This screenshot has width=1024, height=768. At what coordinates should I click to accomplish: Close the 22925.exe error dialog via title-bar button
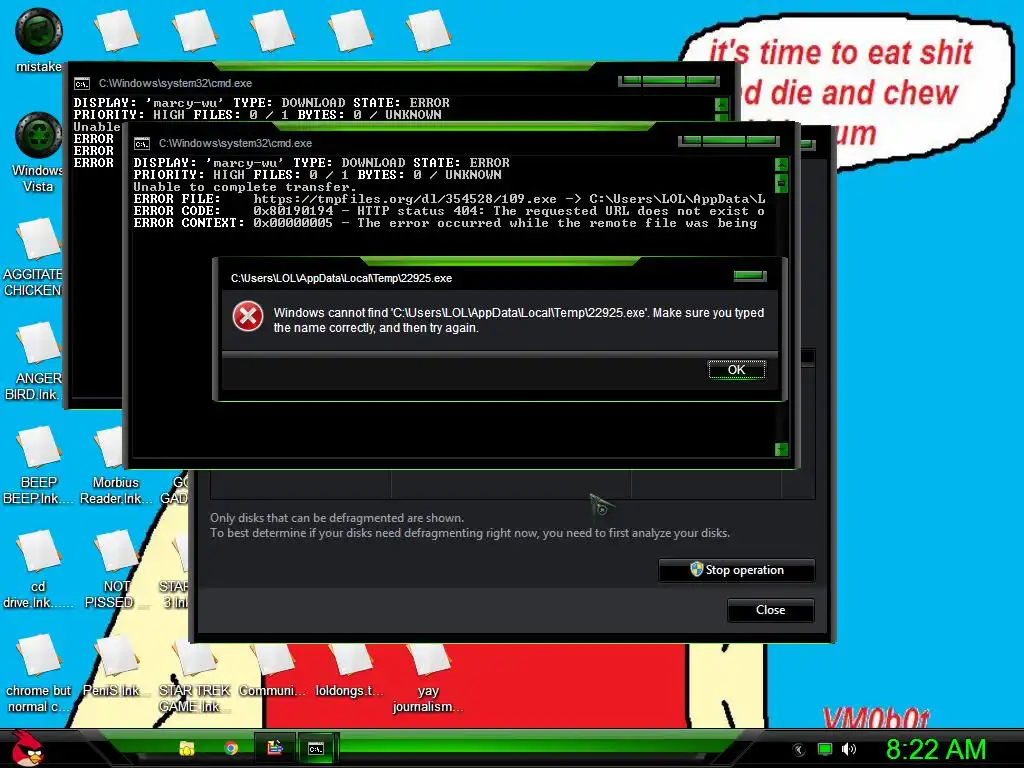pyautogui.click(x=750, y=276)
